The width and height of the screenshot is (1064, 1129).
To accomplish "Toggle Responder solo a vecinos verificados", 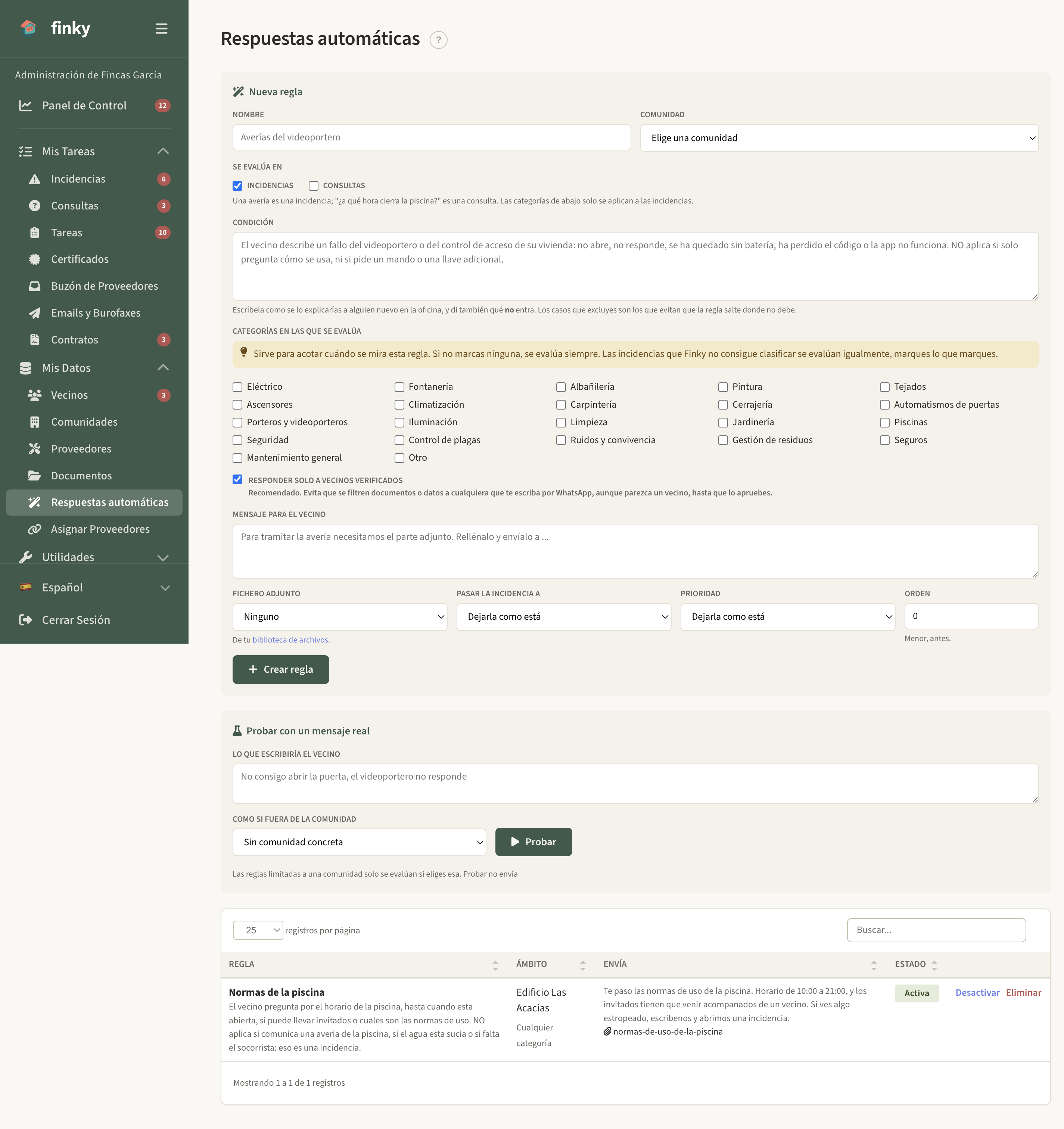I will [237, 480].
